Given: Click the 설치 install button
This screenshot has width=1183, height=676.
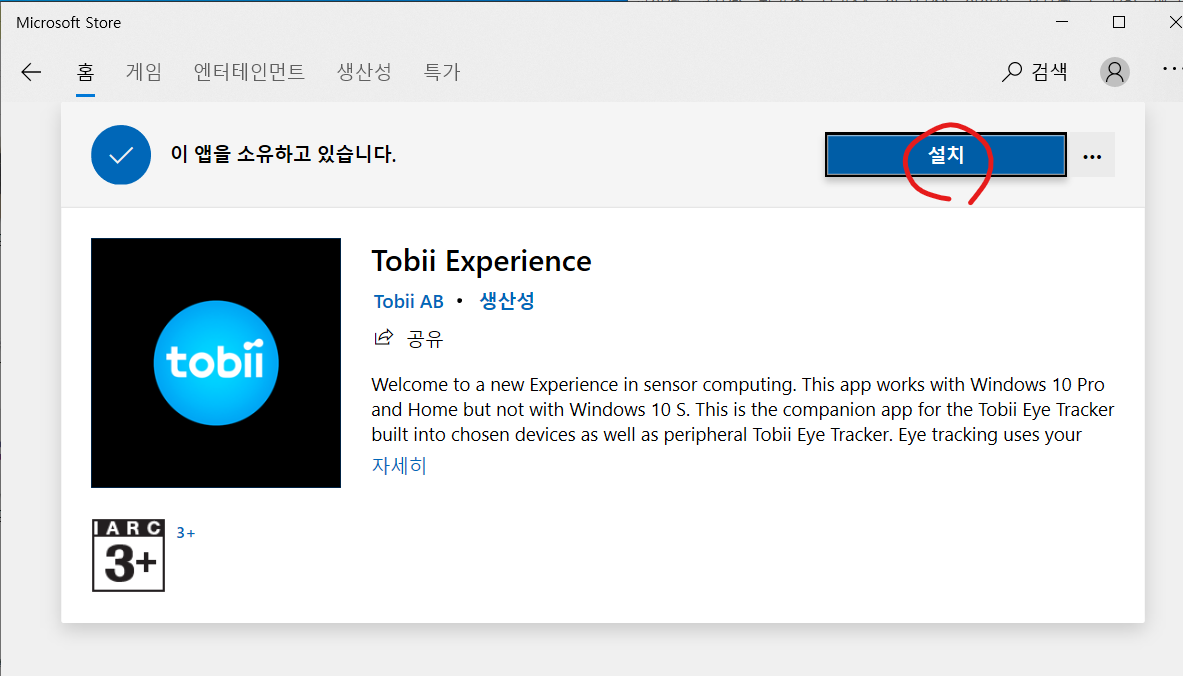Looking at the screenshot, I should [x=945, y=155].
